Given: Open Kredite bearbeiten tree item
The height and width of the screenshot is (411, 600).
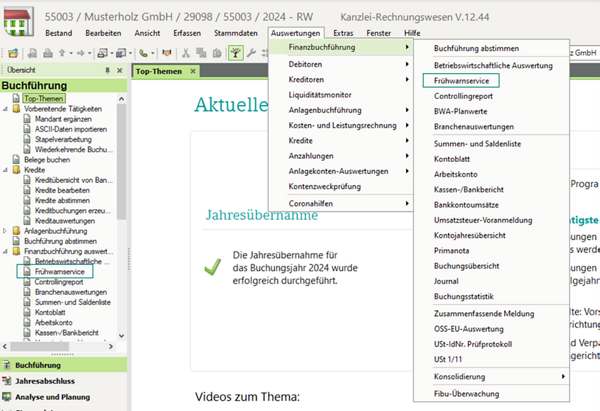Looking at the screenshot, I should (62, 190).
